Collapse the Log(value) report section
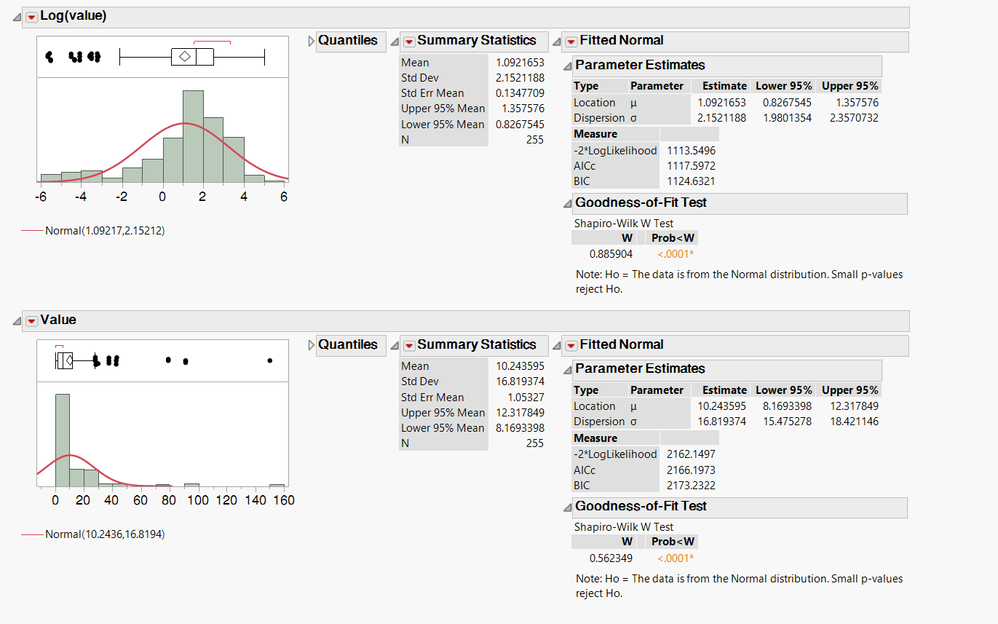 click(x=17, y=17)
